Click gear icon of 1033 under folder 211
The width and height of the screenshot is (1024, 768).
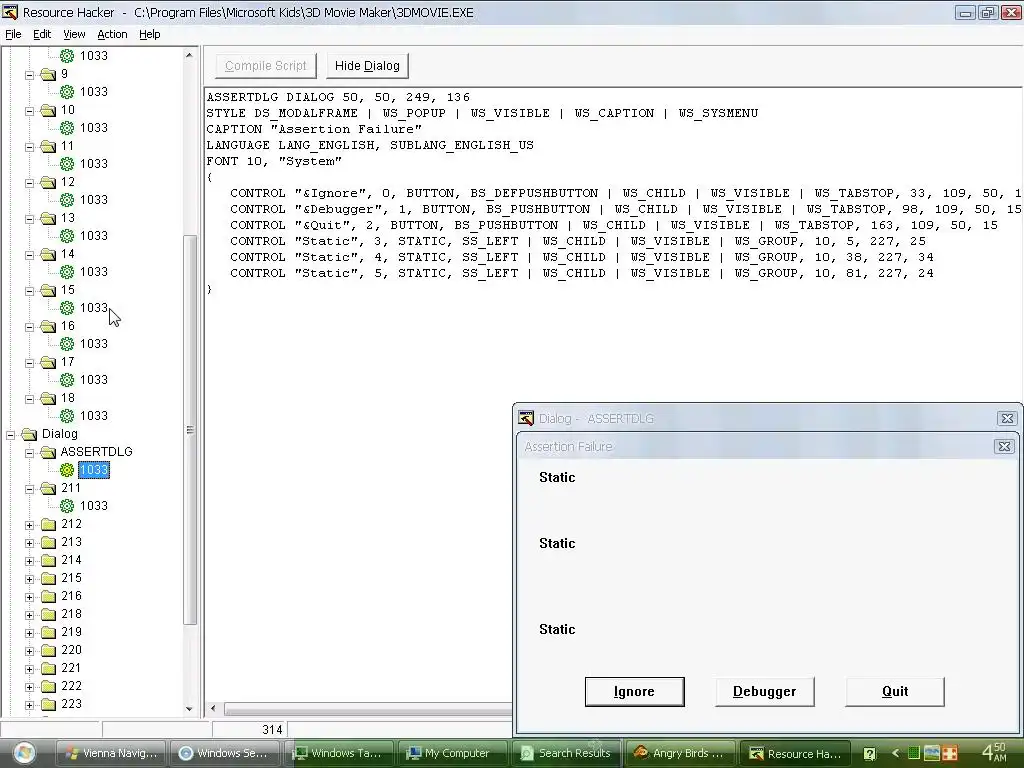click(x=67, y=506)
